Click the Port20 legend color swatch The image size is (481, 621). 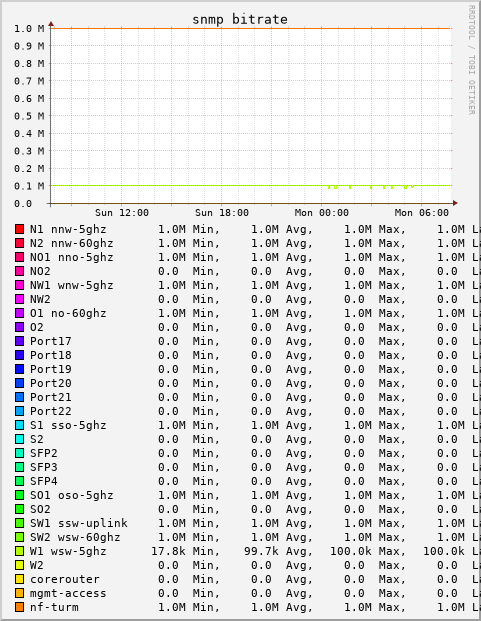point(19,383)
